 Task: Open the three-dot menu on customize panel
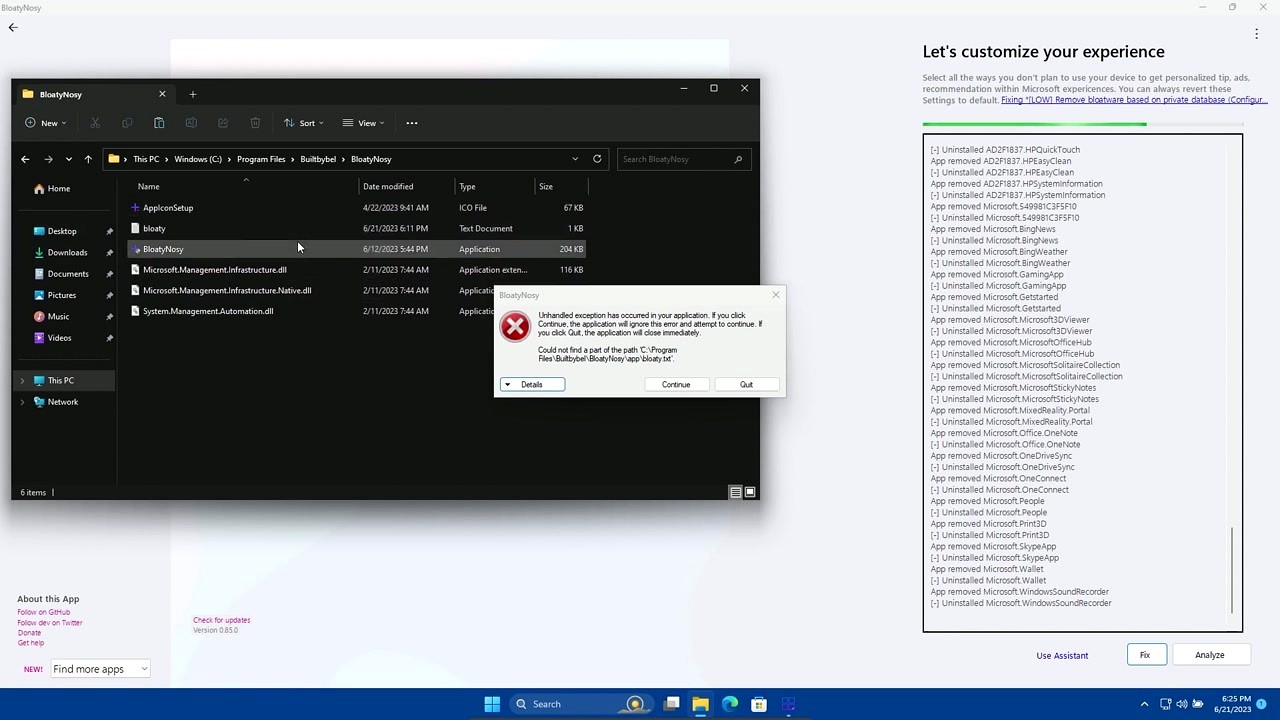pos(1256,33)
